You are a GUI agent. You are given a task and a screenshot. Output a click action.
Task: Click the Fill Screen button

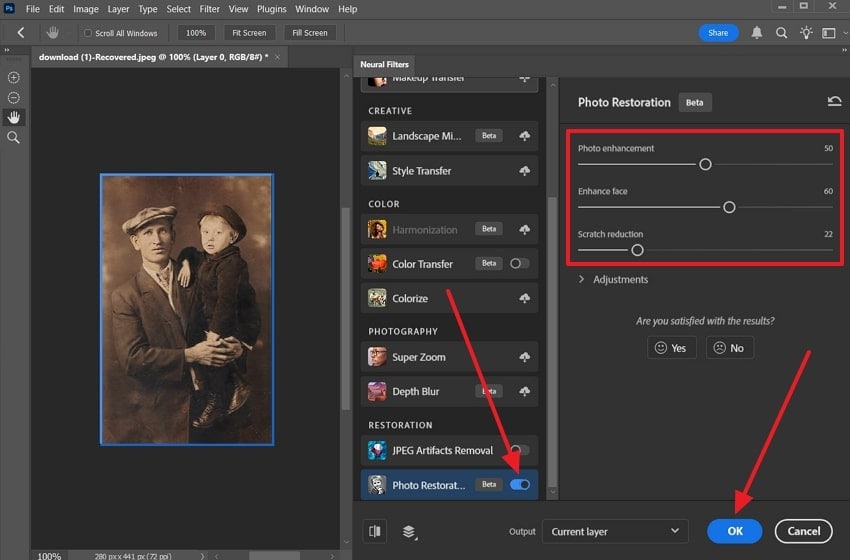310,33
